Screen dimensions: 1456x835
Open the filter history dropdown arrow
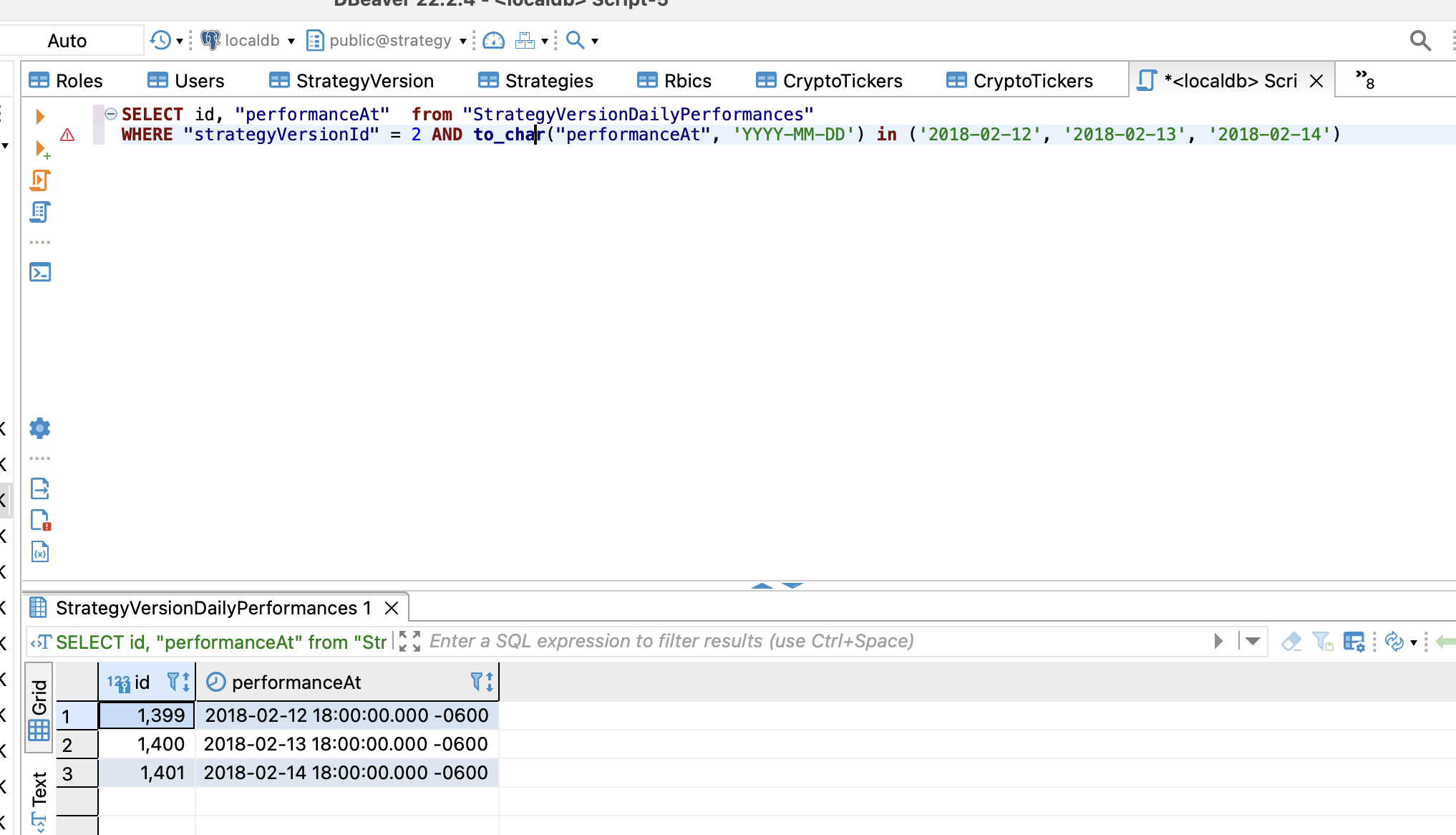(1253, 641)
